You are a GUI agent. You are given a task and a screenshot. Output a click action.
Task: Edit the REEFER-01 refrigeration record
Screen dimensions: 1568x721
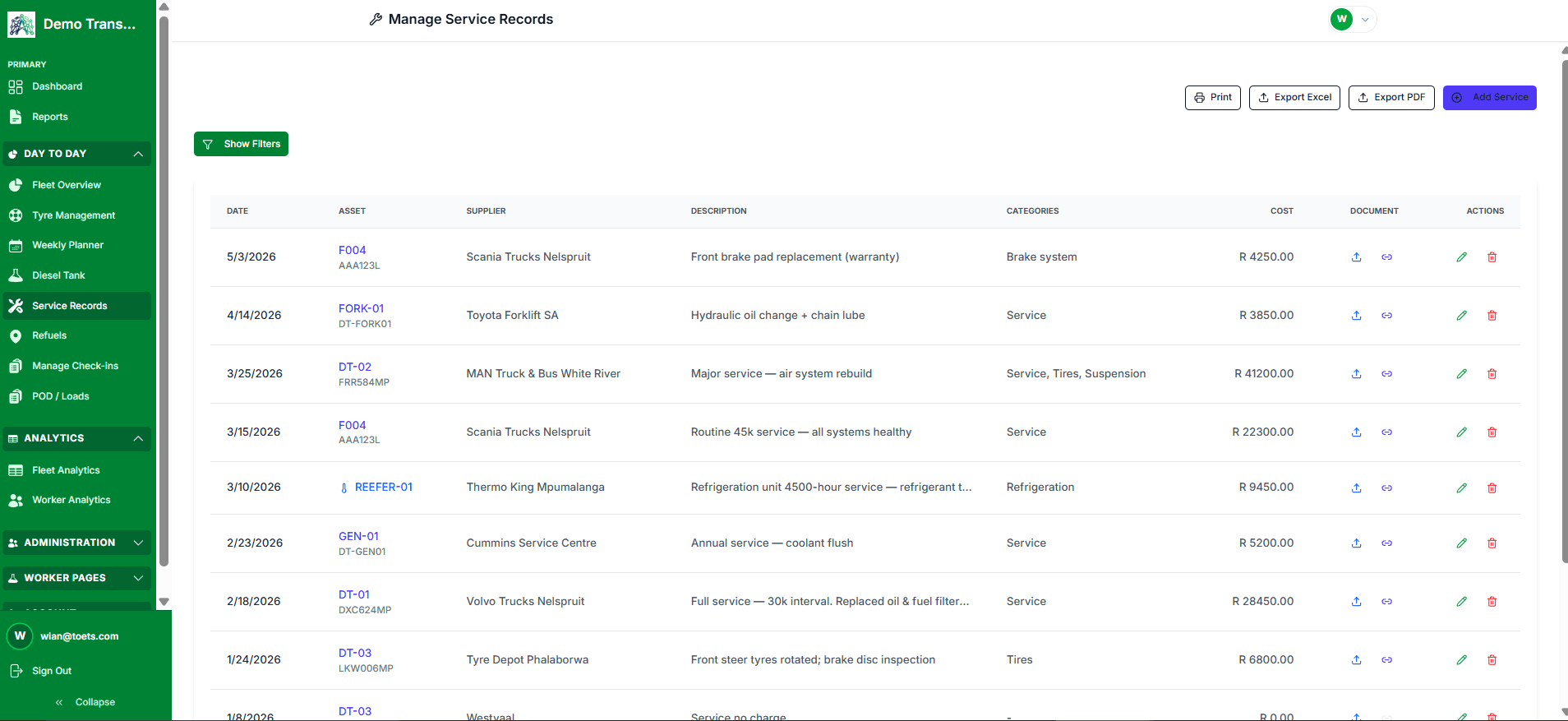1462,488
